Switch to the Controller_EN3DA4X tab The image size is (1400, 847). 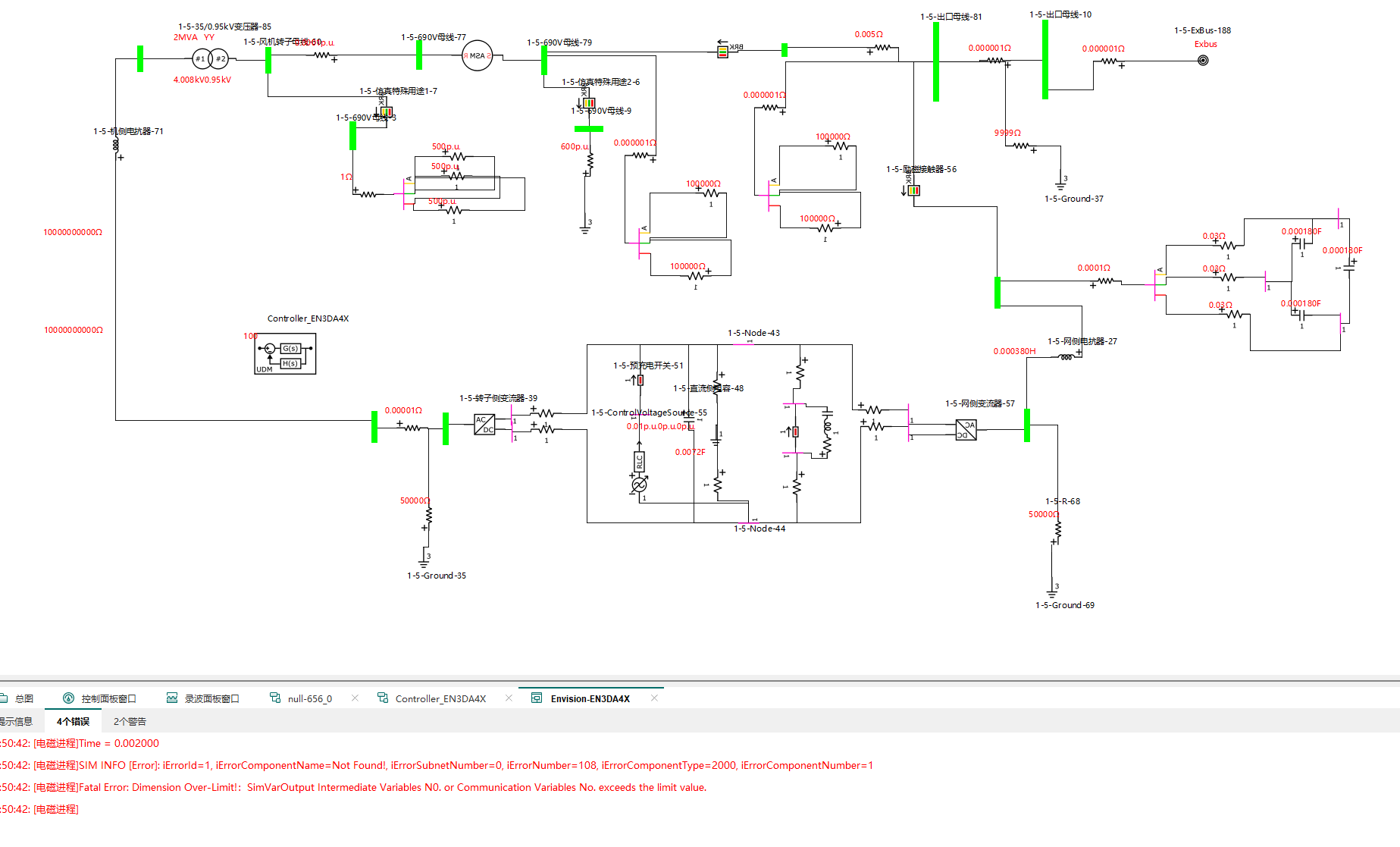440,698
